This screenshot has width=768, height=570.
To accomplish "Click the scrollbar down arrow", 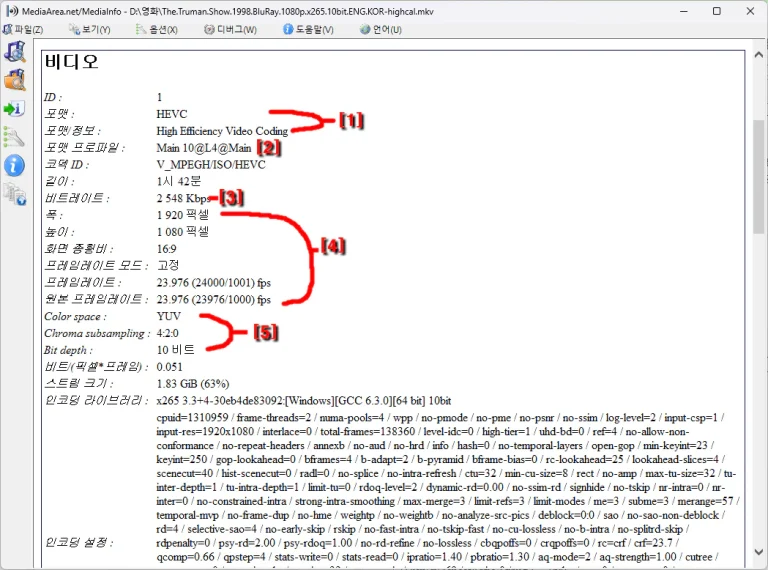I will (x=758, y=551).
